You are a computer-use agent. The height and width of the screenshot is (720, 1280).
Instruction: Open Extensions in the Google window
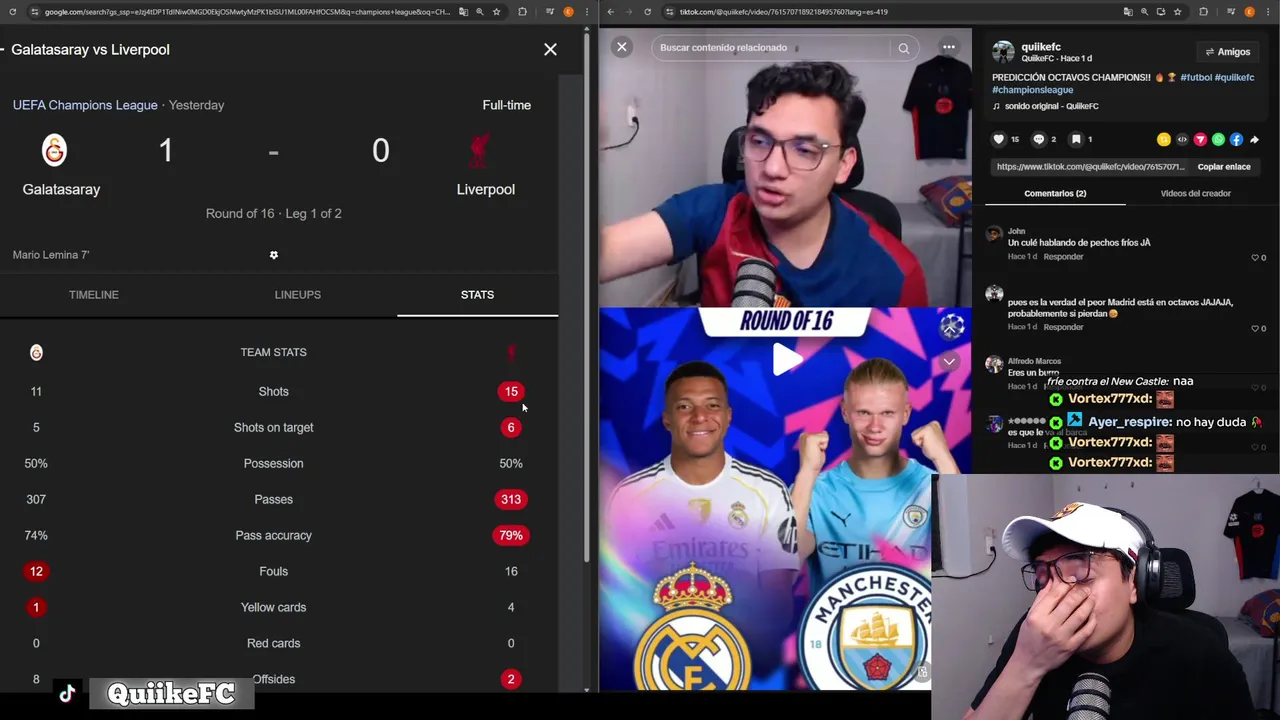click(522, 12)
